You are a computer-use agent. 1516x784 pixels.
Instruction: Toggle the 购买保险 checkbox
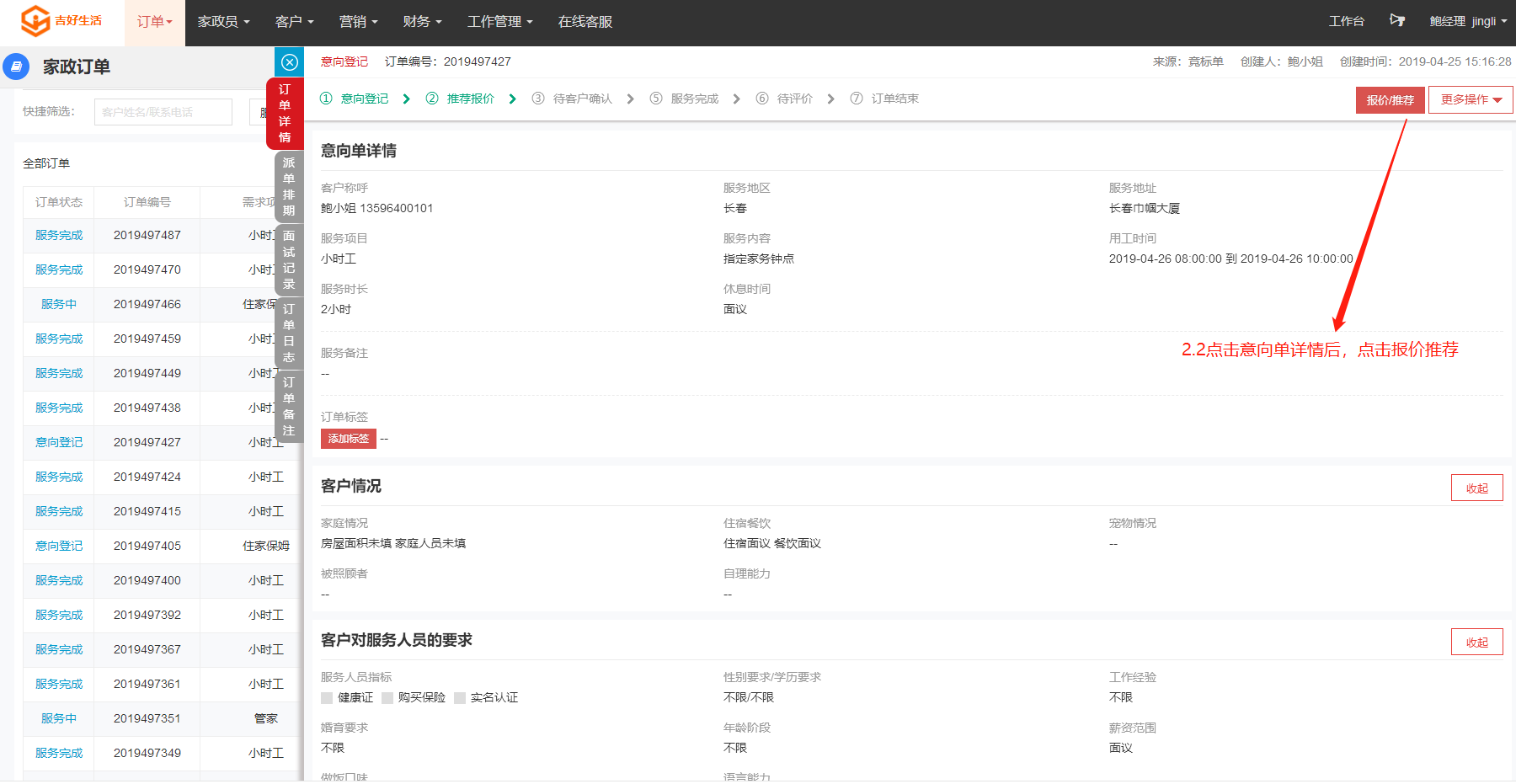(387, 698)
